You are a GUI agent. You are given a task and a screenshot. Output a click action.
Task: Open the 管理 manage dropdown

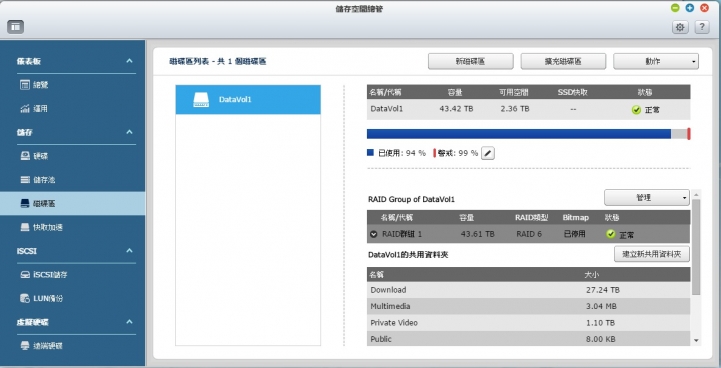click(x=647, y=198)
